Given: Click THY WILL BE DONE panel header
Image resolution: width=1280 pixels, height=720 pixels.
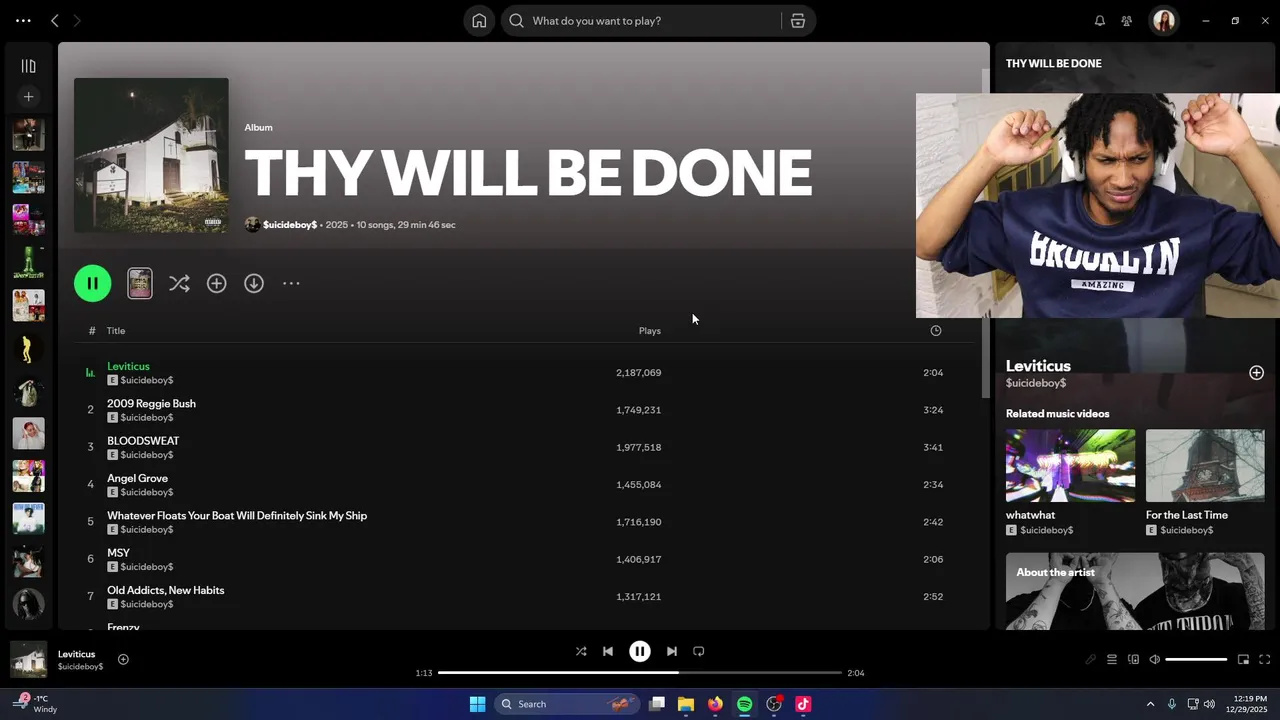Looking at the screenshot, I should point(1054,63).
